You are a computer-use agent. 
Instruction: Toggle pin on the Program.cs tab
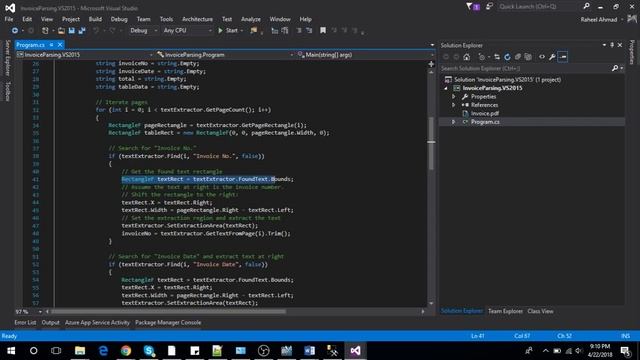click(51, 44)
